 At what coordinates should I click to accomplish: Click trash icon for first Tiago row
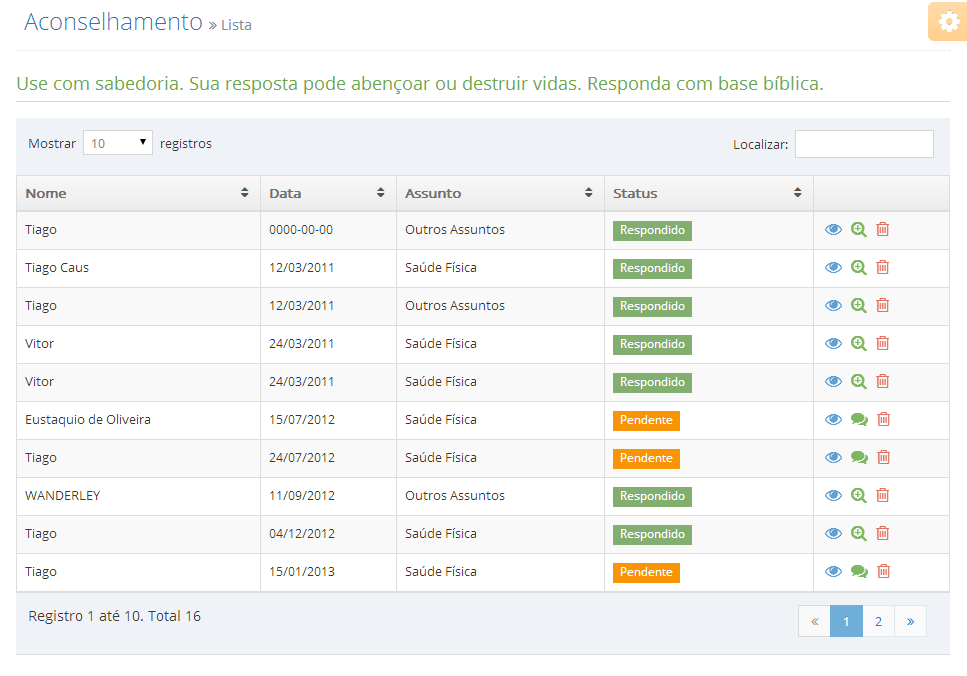(883, 229)
